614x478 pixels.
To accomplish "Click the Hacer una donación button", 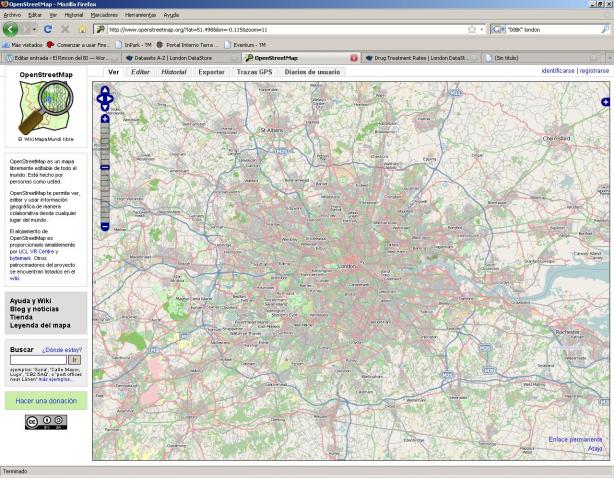I will click(45, 400).
